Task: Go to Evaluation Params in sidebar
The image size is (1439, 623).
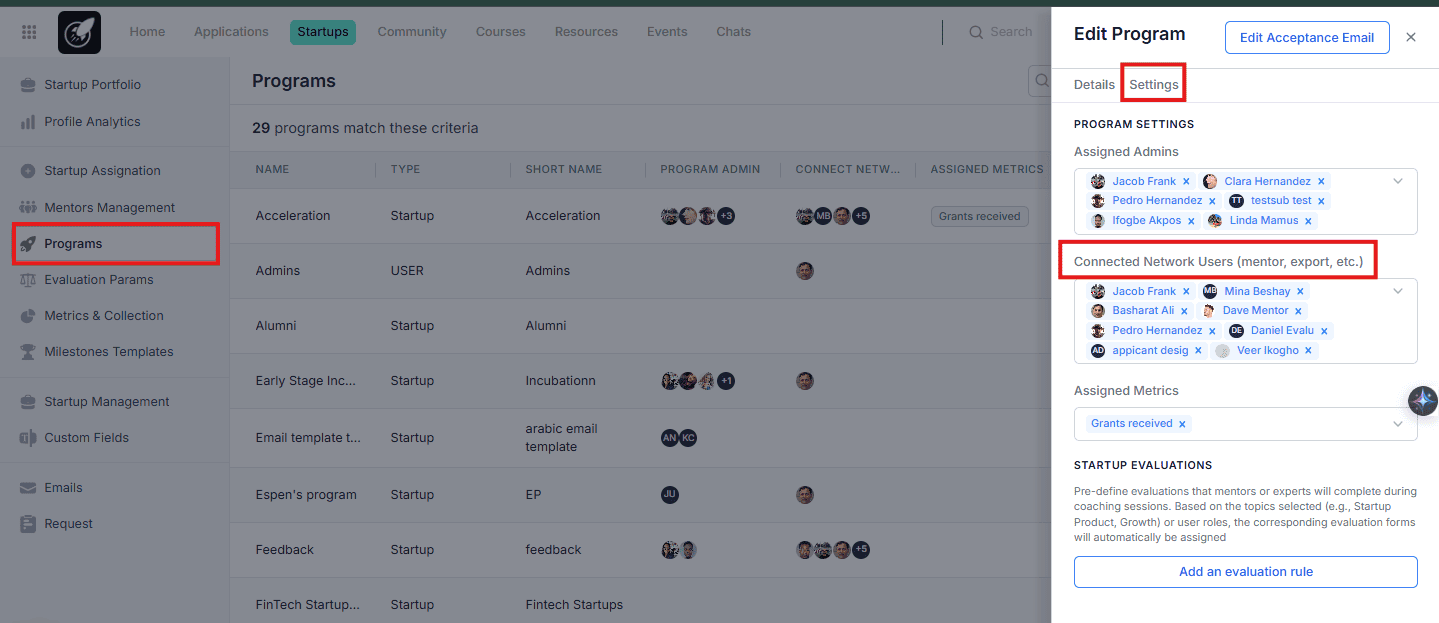Action: coord(98,280)
